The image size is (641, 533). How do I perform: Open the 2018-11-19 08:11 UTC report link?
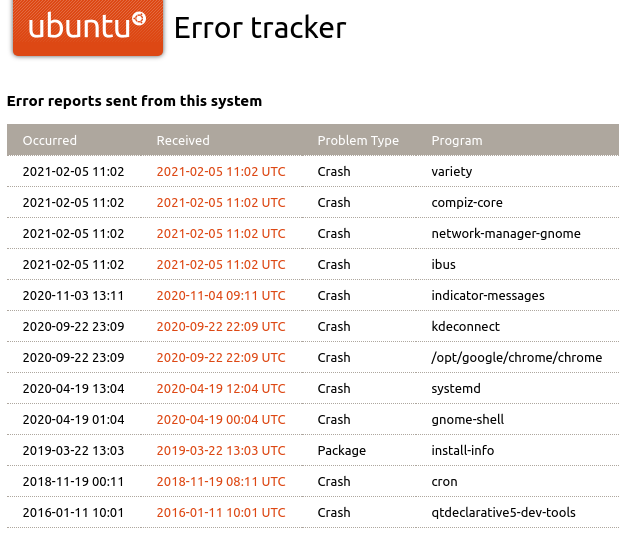221,481
